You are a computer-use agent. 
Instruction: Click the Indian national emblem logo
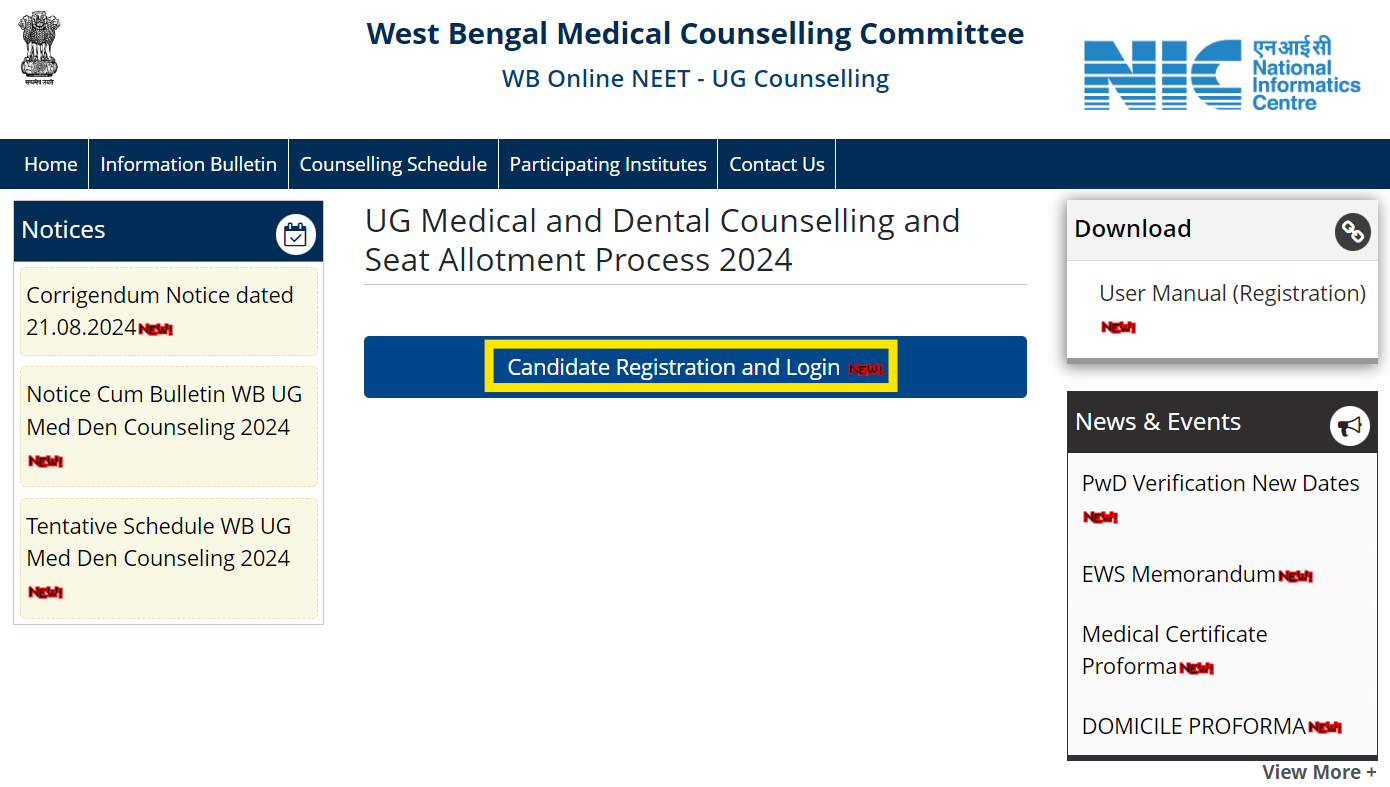(40, 48)
